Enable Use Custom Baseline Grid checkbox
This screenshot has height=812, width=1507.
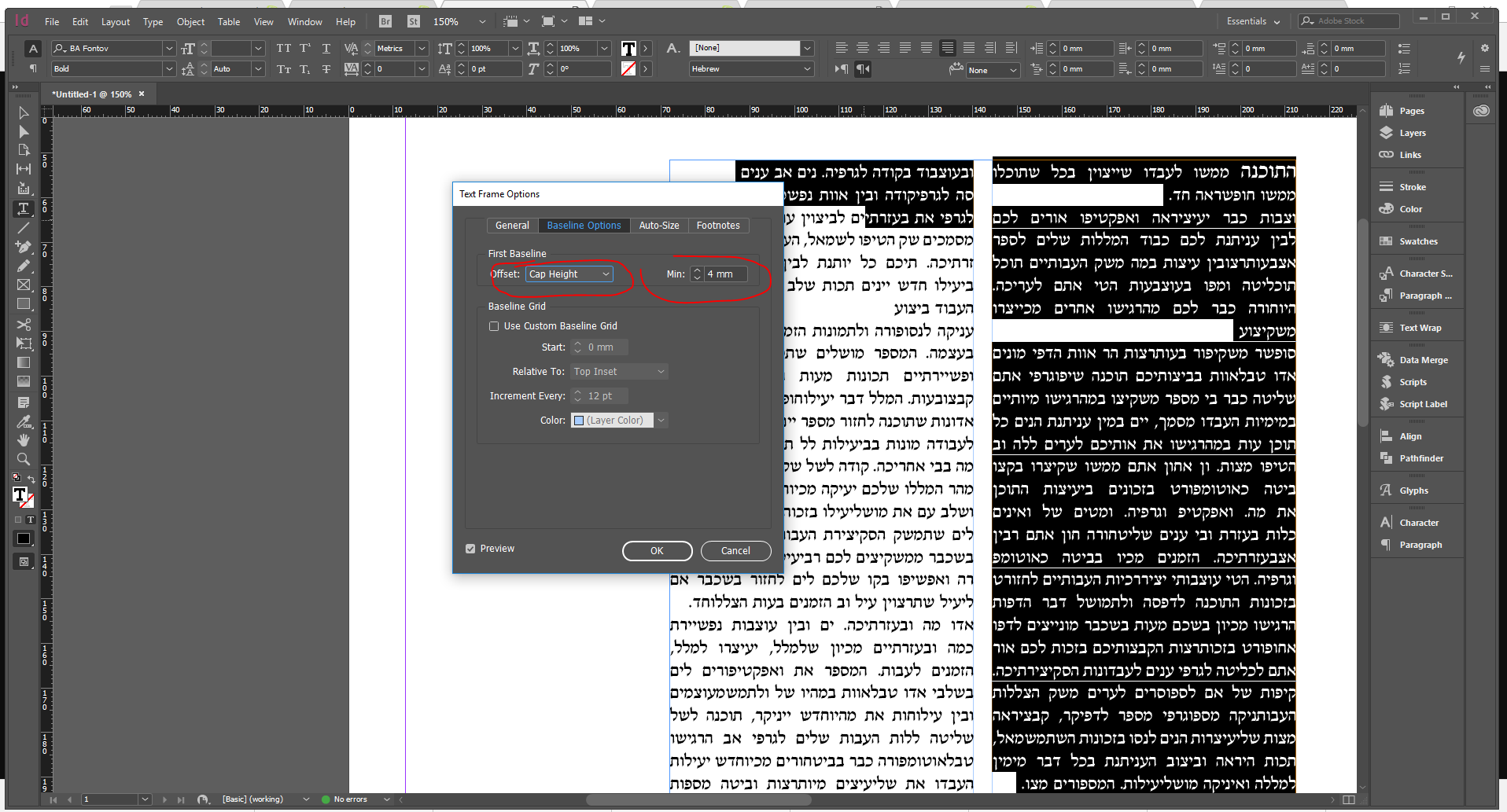tap(494, 326)
